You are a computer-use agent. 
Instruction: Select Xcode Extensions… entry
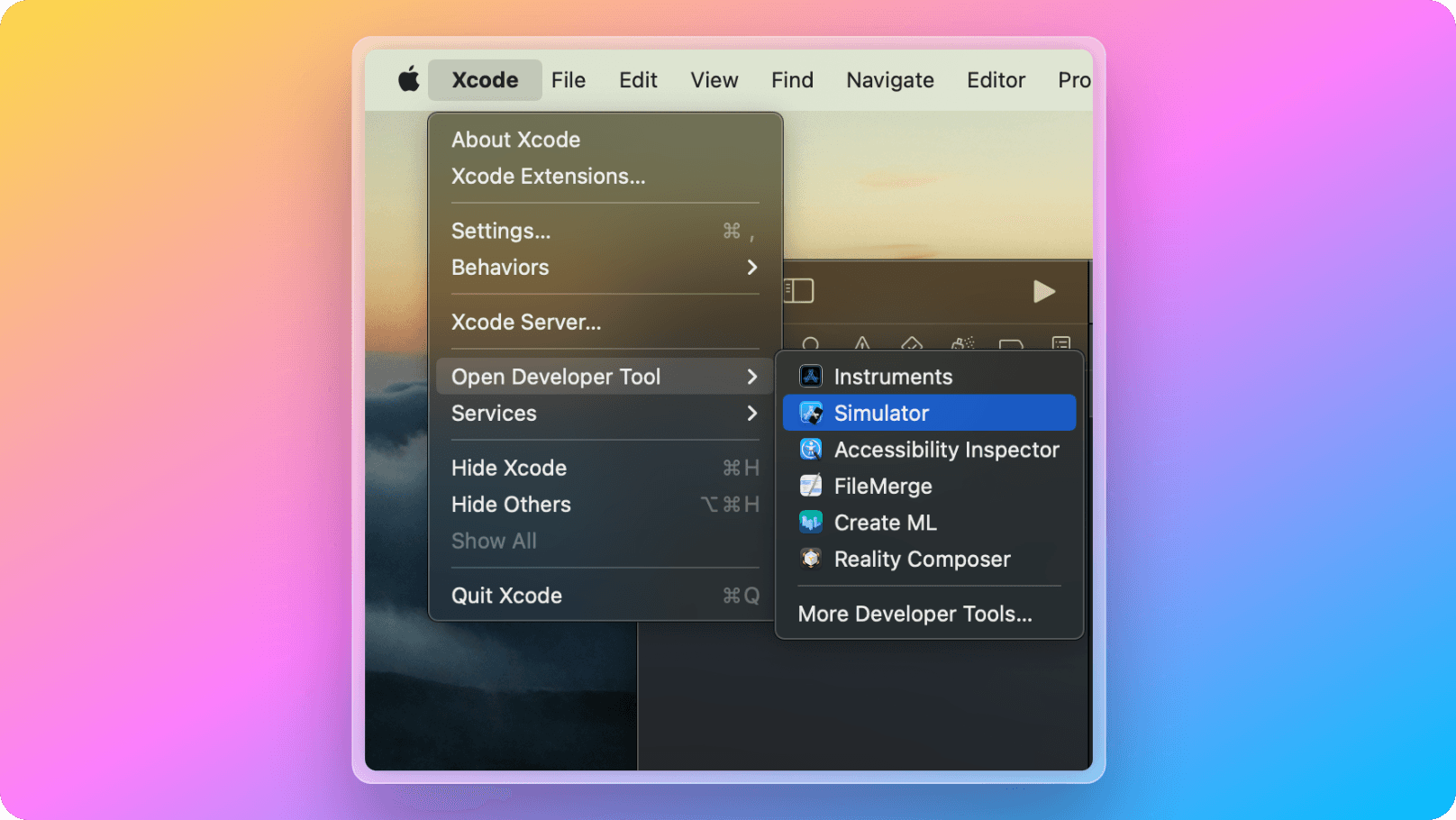click(x=549, y=176)
